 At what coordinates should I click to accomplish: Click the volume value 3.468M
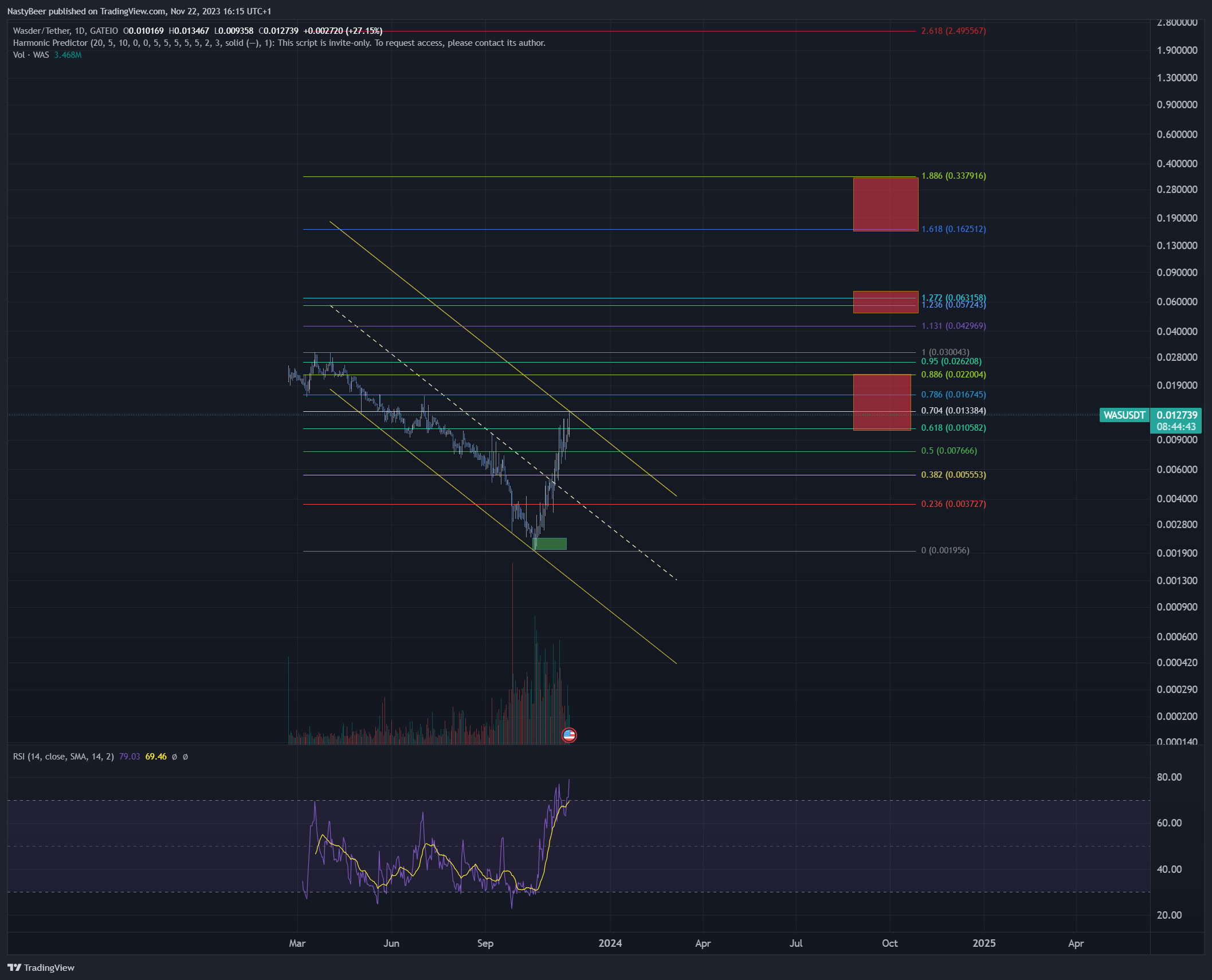pos(68,55)
